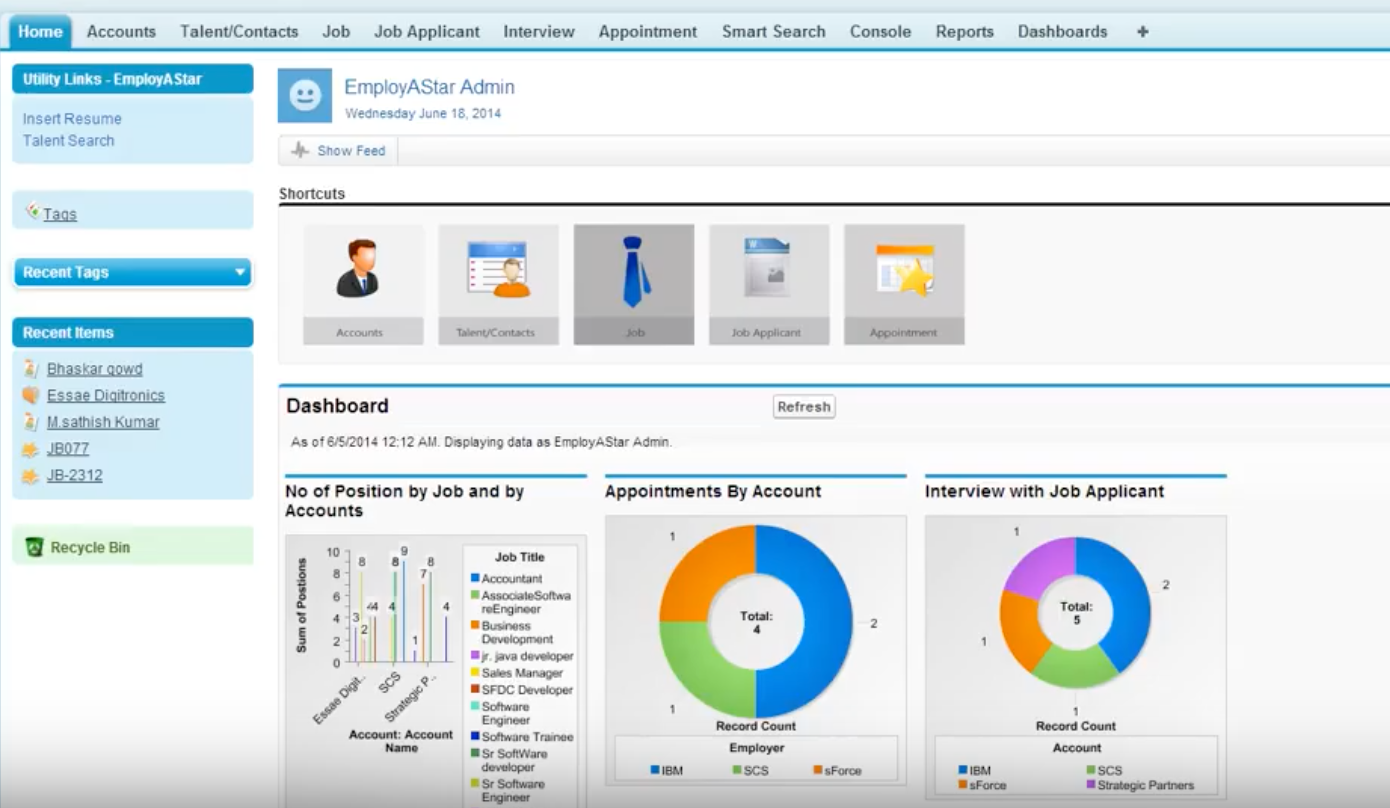Viewport: 1390px width, 808px height.
Task: Open the Reports tab
Action: pos(963,31)
